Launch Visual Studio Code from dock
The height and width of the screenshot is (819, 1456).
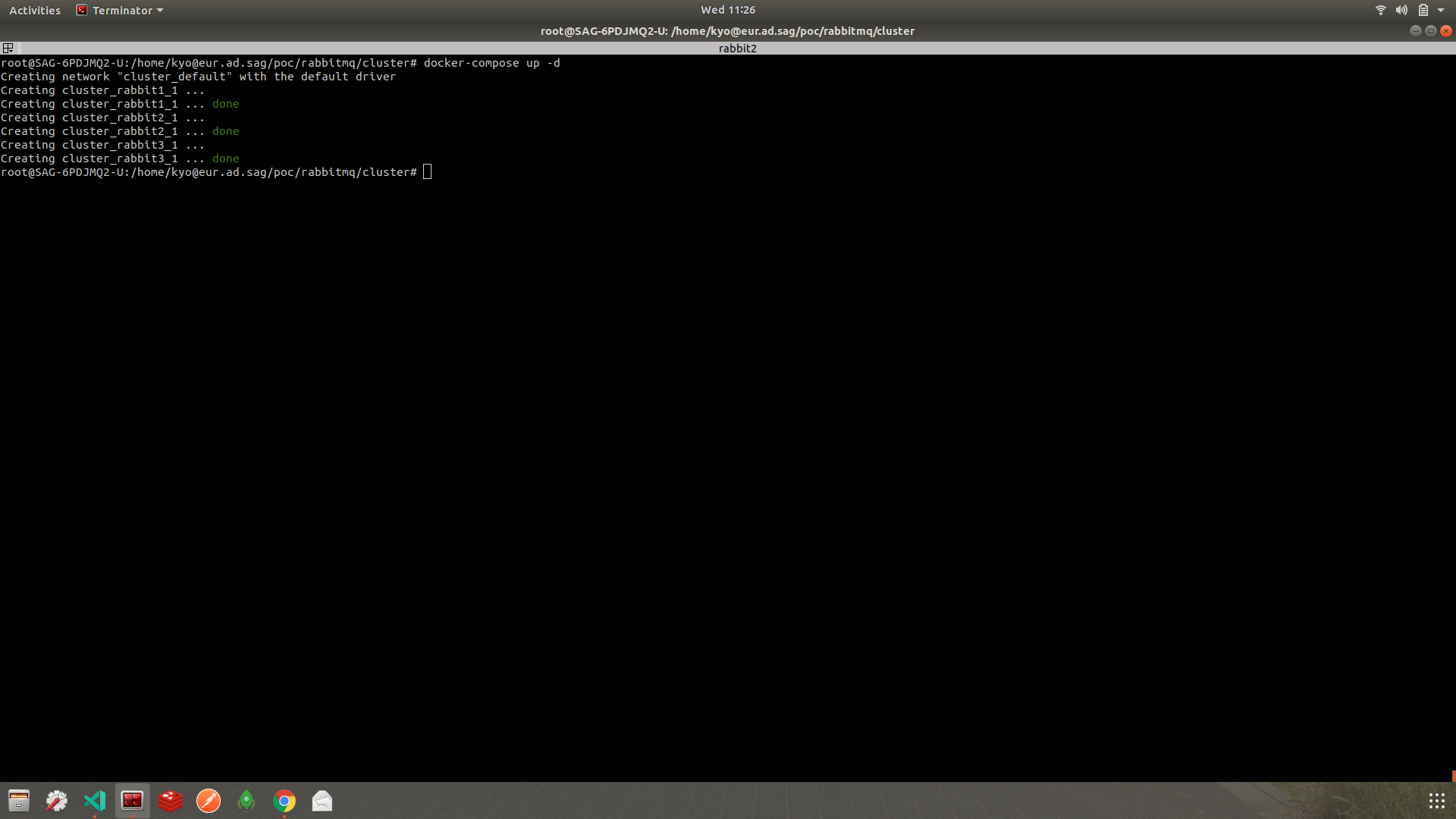[x=95, y=801]
